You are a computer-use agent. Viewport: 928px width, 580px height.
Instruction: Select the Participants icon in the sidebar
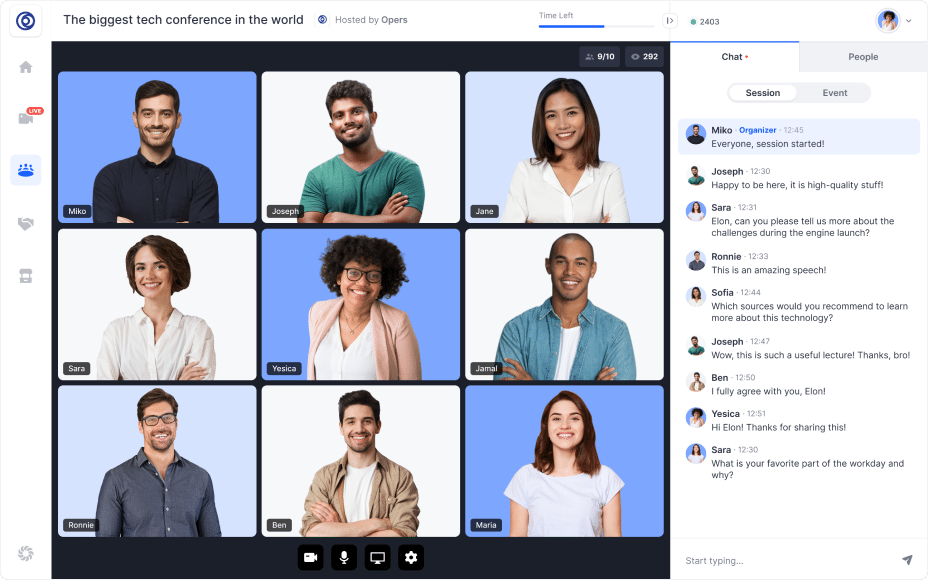tap(26, 170)
